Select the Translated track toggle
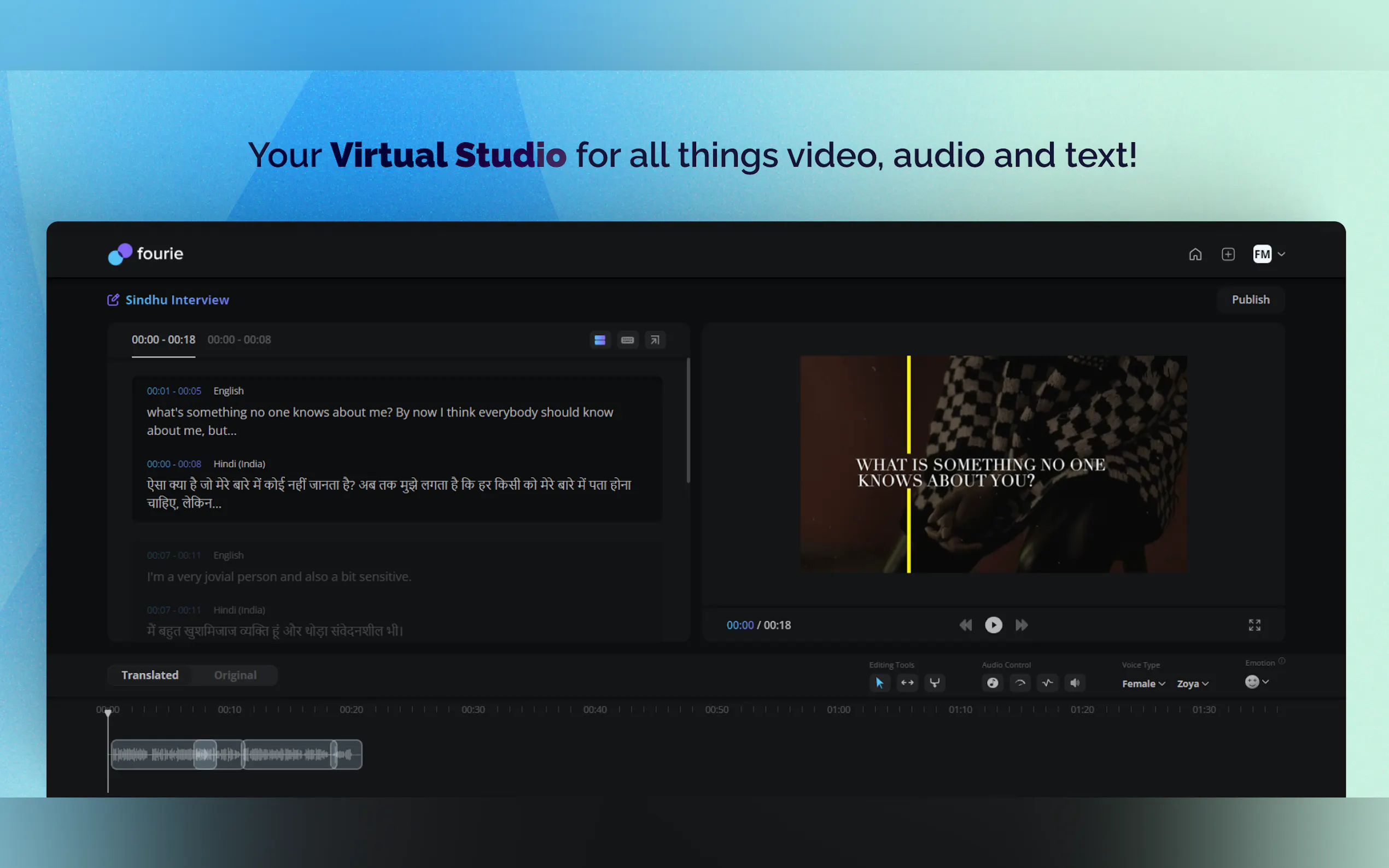The width and height of the screenshot is (1389, 868). click(150, 675)
